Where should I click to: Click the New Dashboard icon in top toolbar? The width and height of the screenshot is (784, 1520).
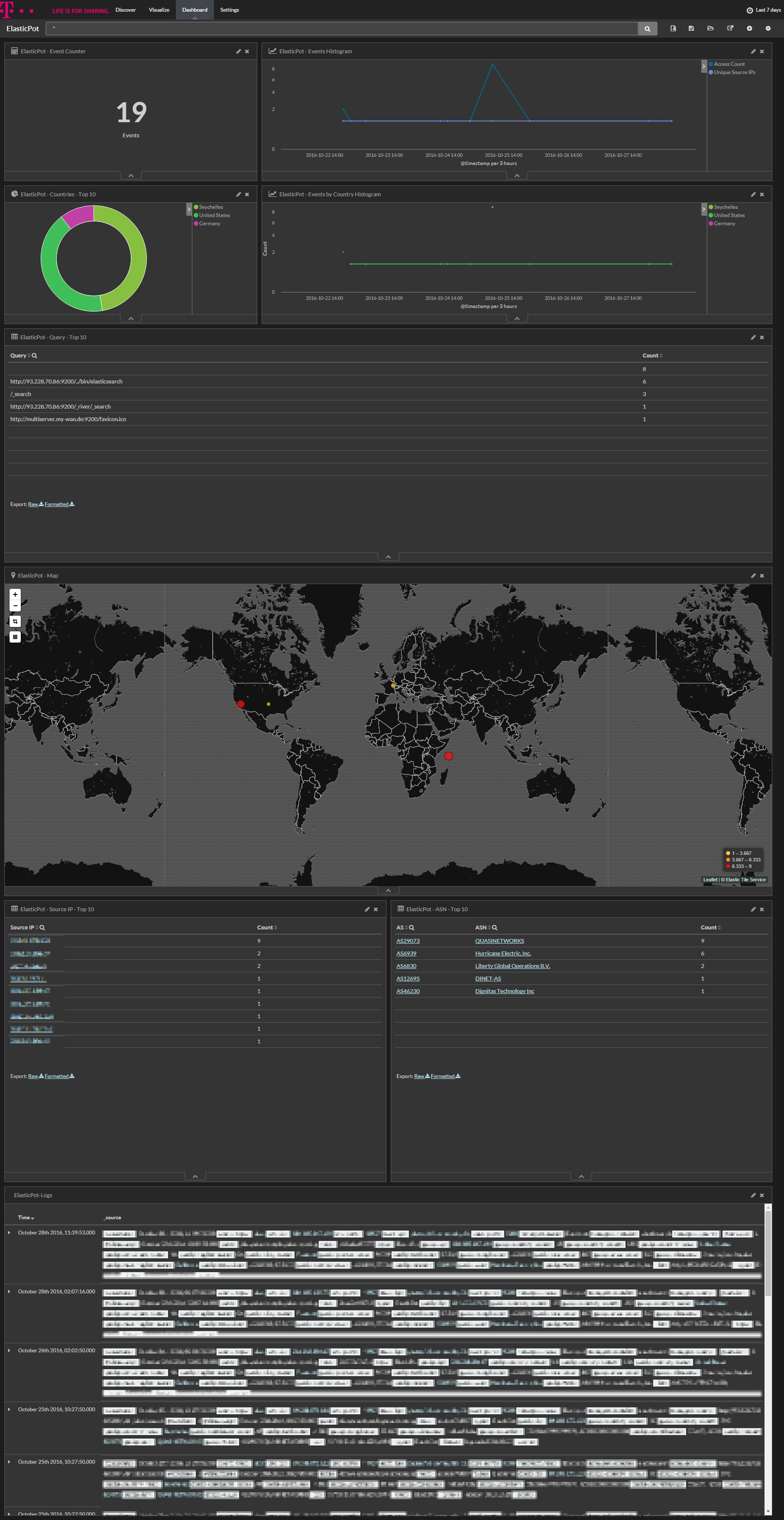[x=673, y=28]
